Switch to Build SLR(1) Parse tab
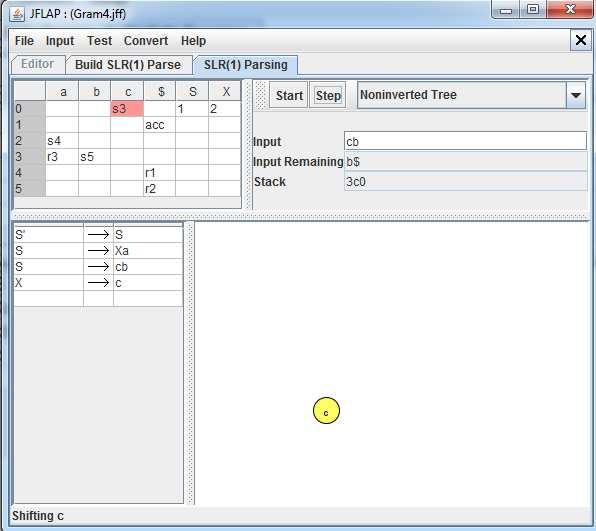The image size is (596, 531). coord(128,65)
